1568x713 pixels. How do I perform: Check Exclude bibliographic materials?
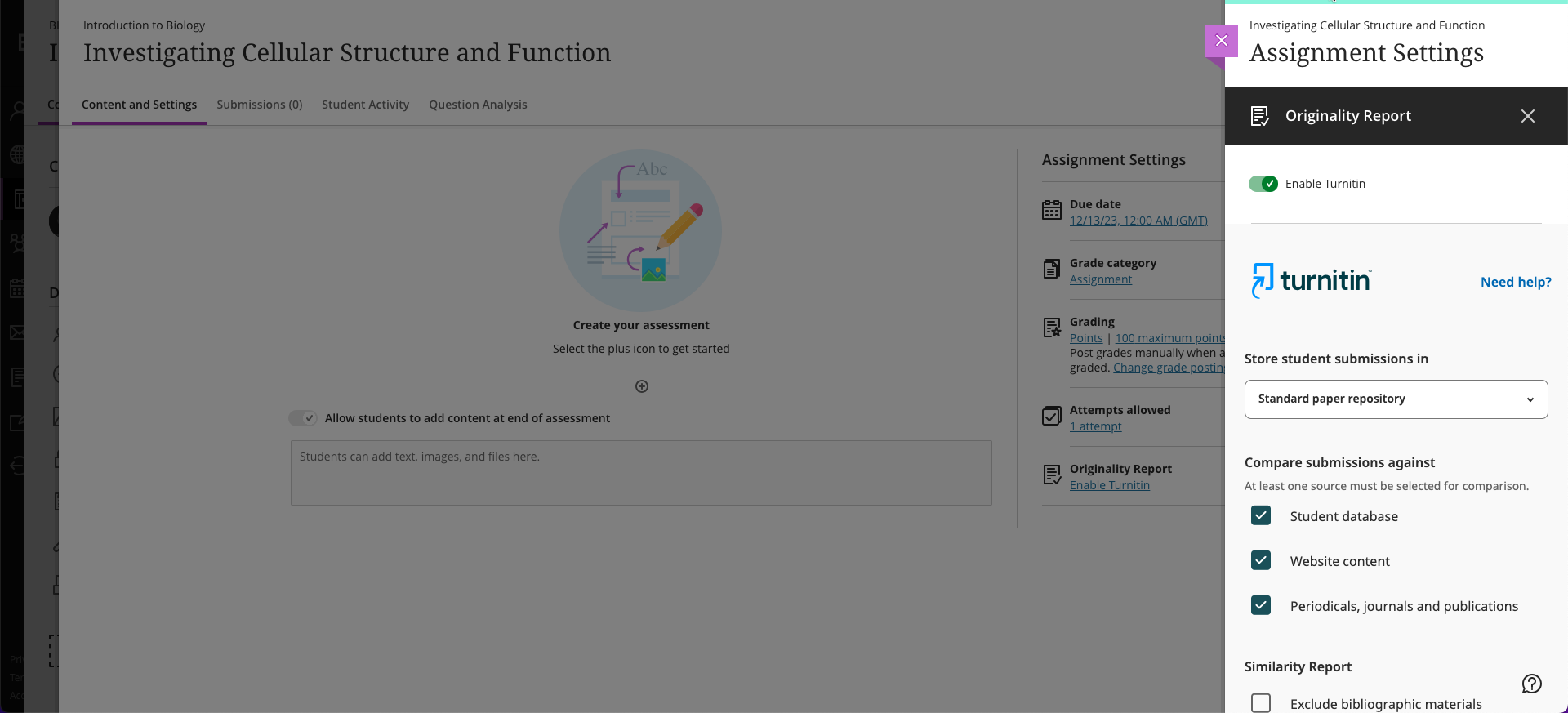[x=1261, y=703]
